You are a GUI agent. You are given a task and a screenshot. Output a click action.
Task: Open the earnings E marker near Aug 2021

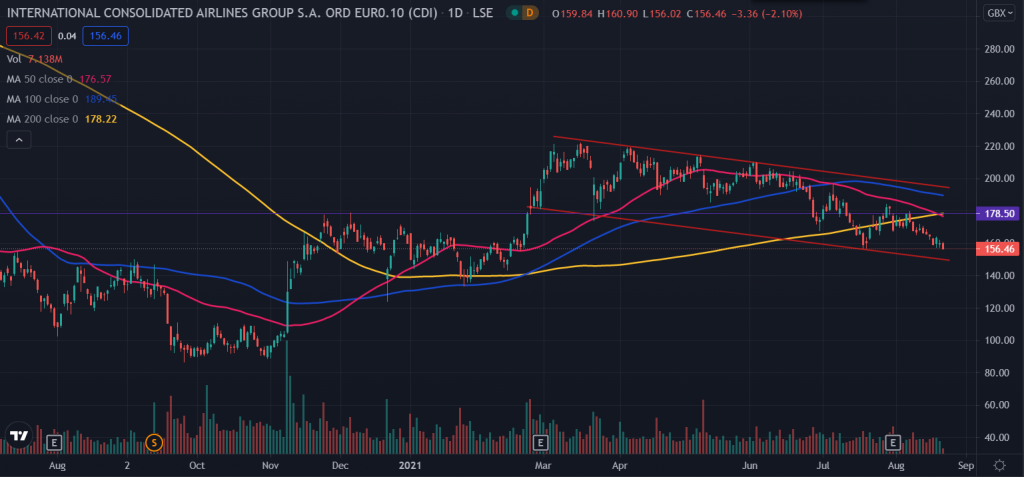[x=893, y=443]
